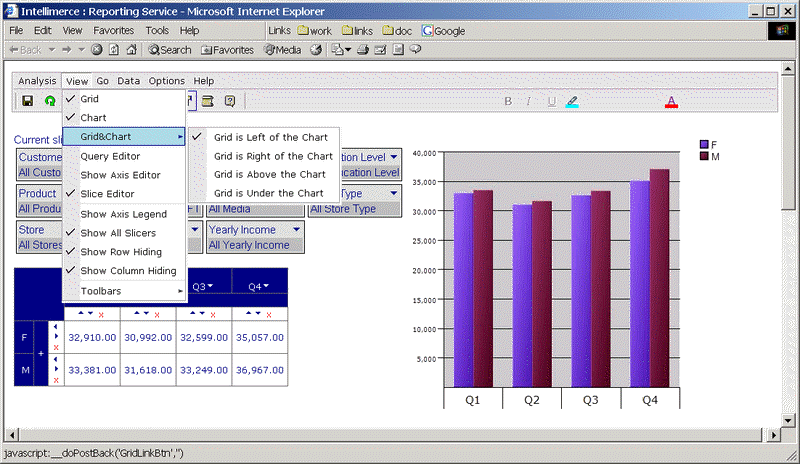Click the question mark help icon in the report toolbar

[x=230, y=101]
